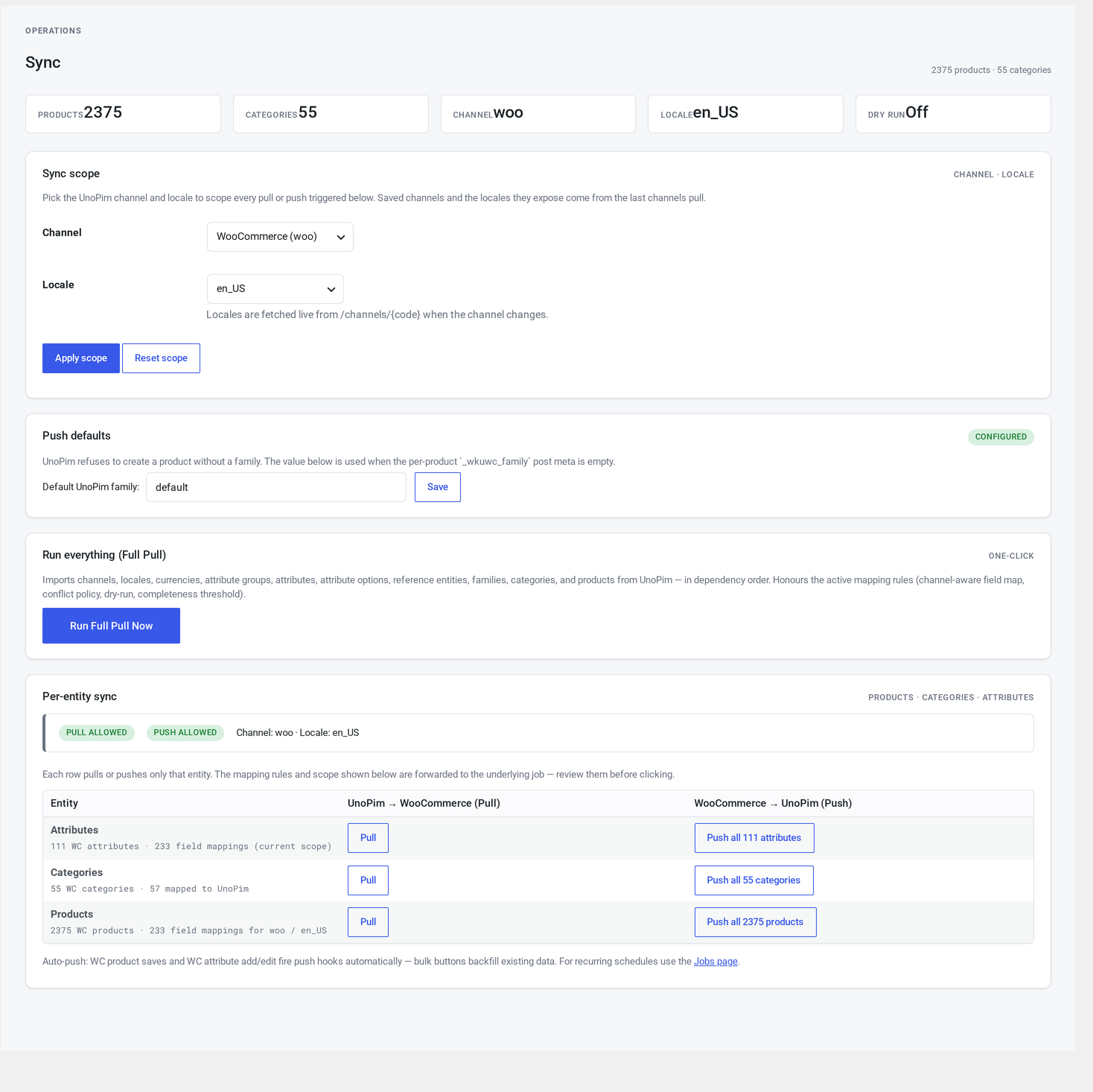The height and width of the screenshot is (1092, 1093).
Task: Click 'UnoPim → WooCommerce (Pull)' column header
Action: click(424, 803)
